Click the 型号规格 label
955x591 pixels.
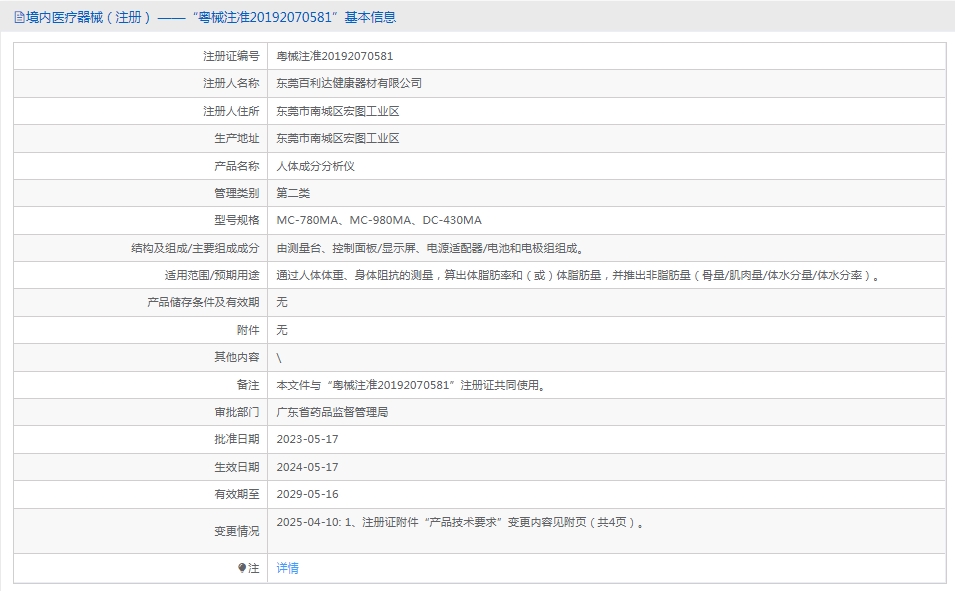[x=236, y=220]
